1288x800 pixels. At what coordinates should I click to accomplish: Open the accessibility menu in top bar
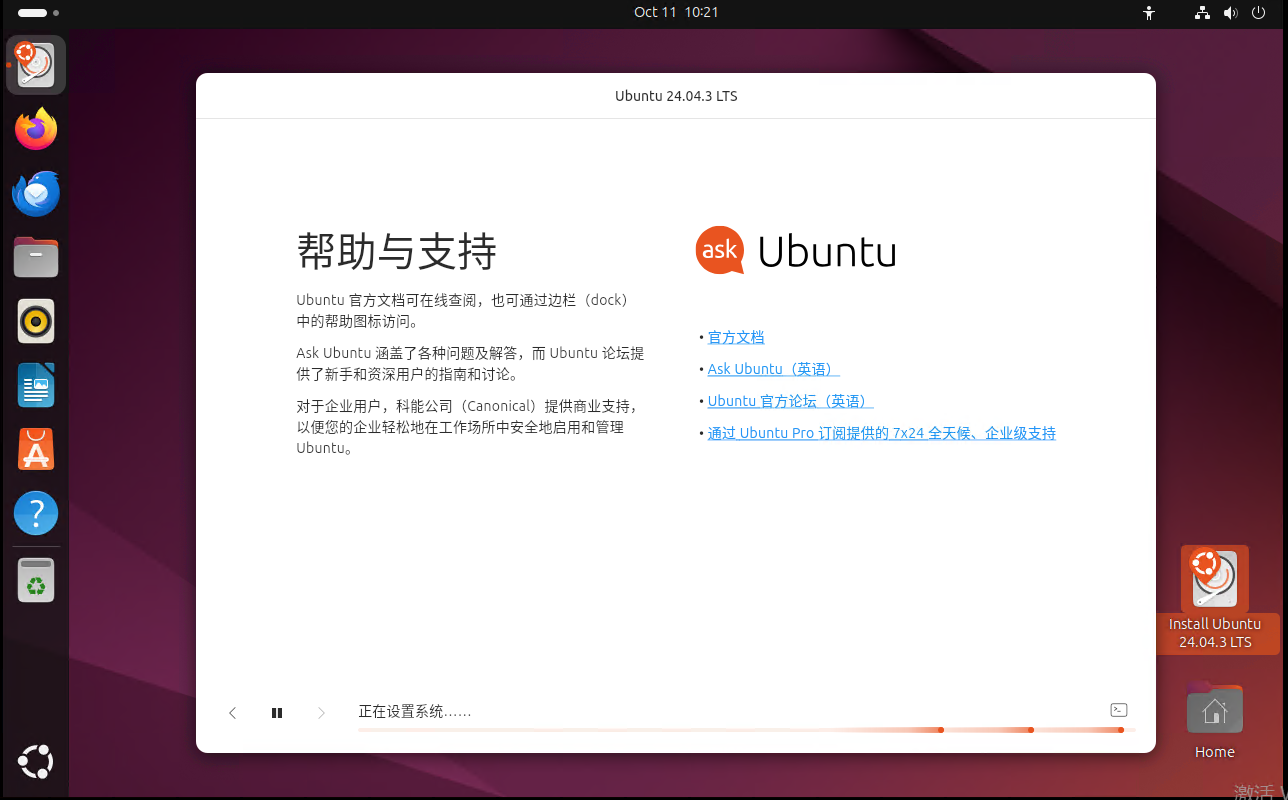pos(1149,13)
